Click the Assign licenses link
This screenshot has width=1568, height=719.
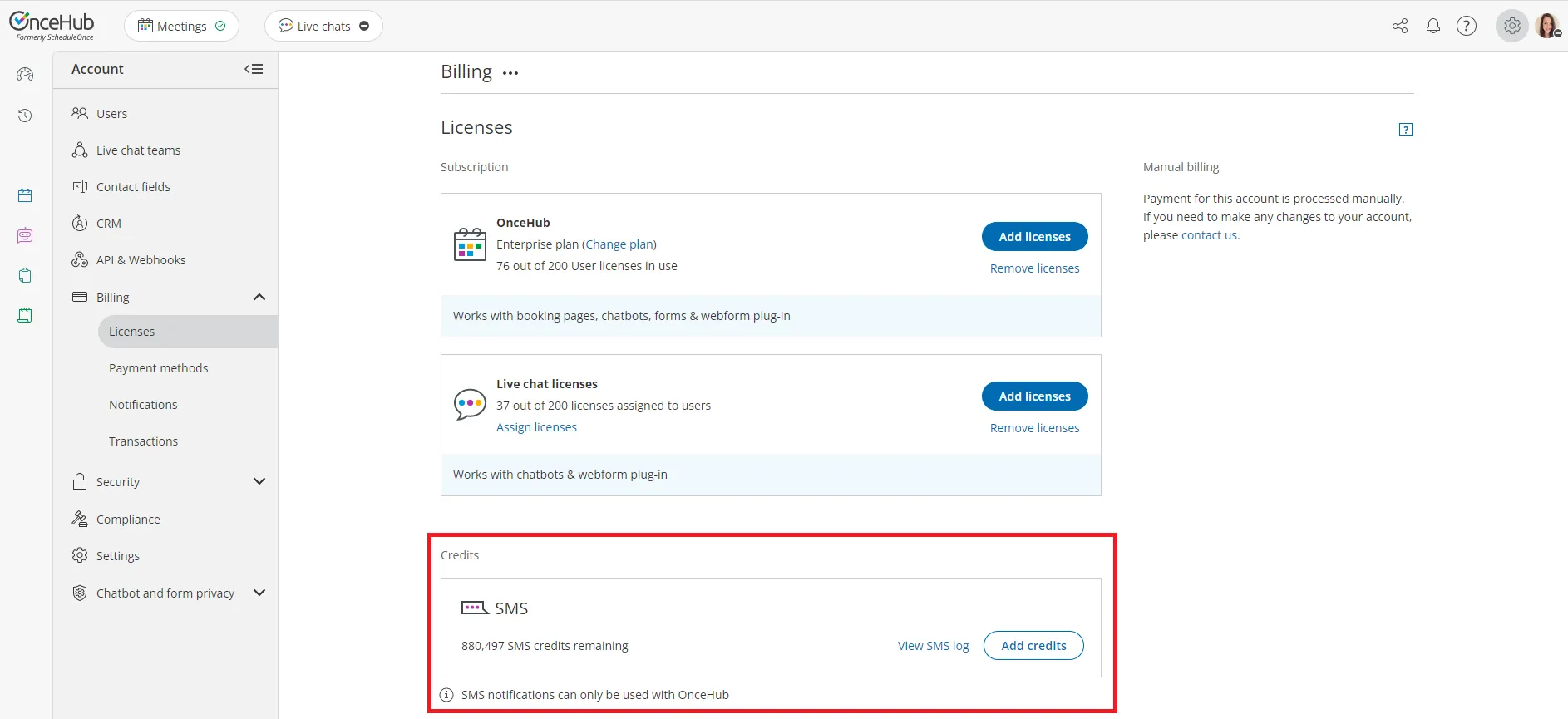point(536,427)
